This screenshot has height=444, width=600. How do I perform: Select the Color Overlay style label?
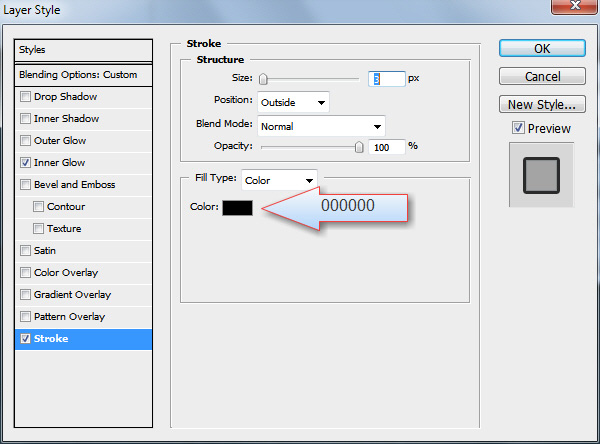66,273
